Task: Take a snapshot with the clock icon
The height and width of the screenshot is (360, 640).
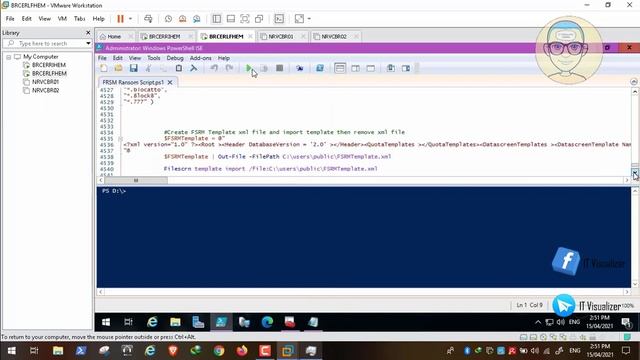Action: click(168, 19)
